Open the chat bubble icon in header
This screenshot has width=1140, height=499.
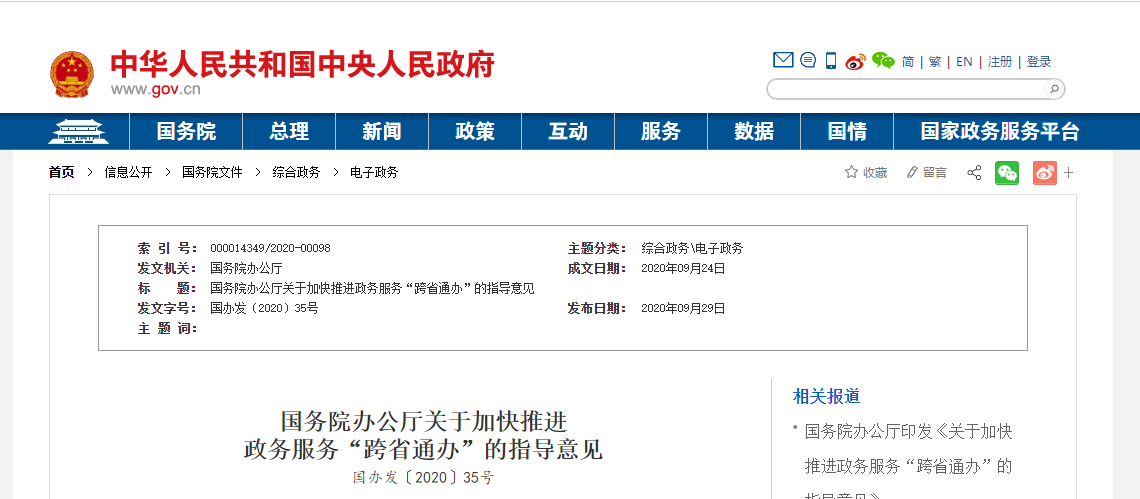point(808,60)
